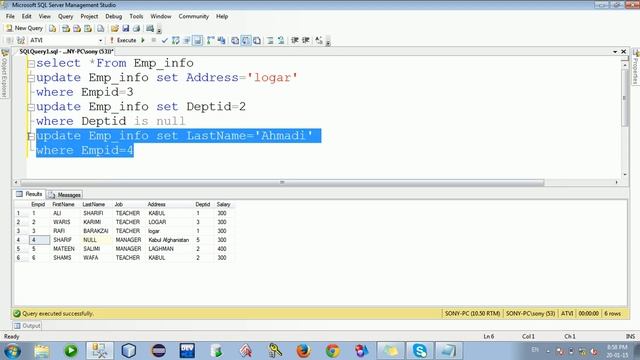Open a Database Engine Query
This screenshot has width=640, height=360.
[53, 28]
